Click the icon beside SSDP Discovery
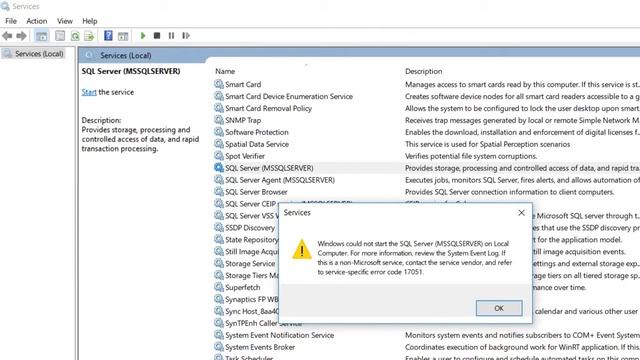This screenshot has height=360, width=640. point(219,227)
